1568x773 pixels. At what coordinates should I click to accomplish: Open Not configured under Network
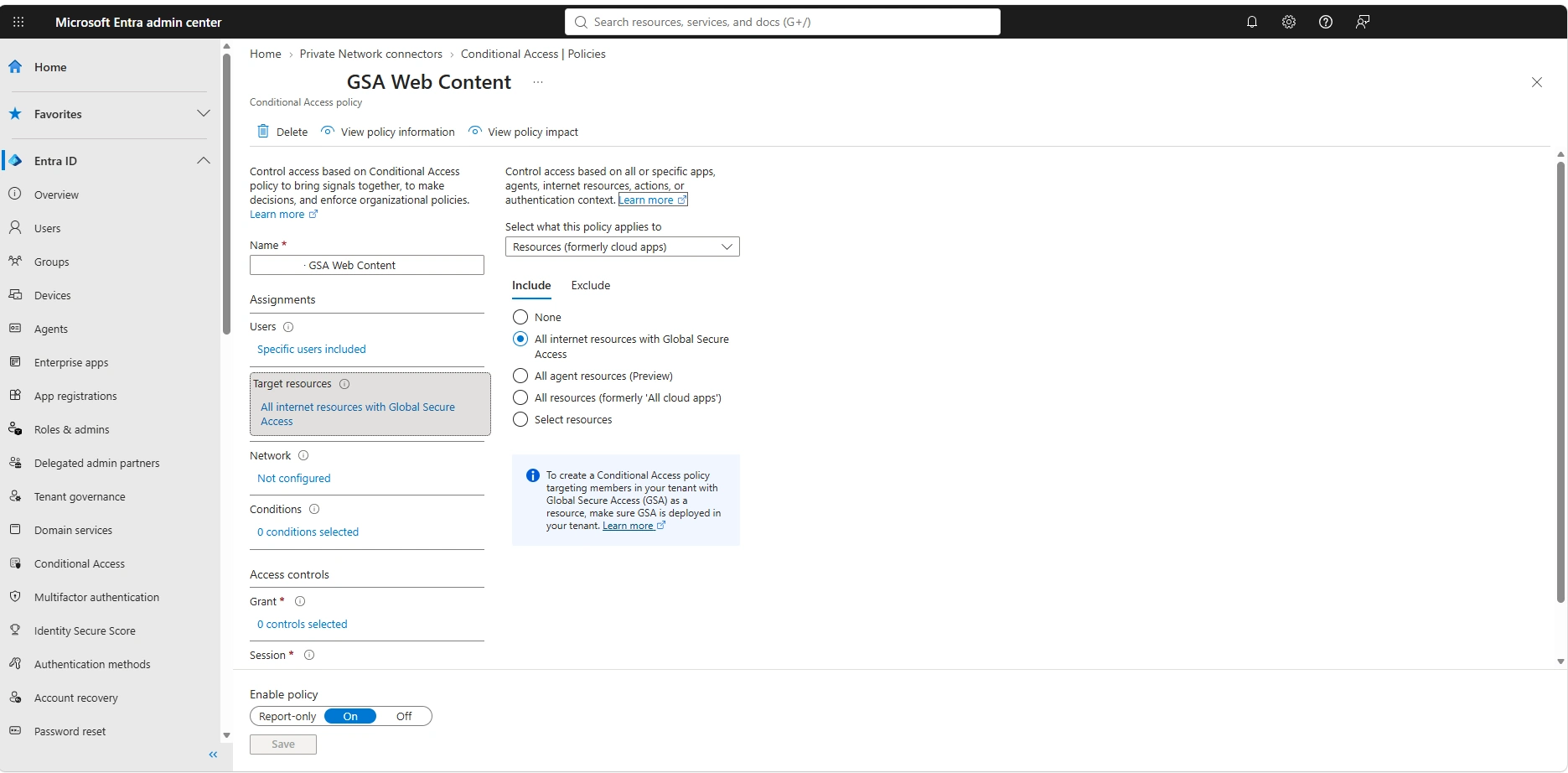click(x=294, y=478)
